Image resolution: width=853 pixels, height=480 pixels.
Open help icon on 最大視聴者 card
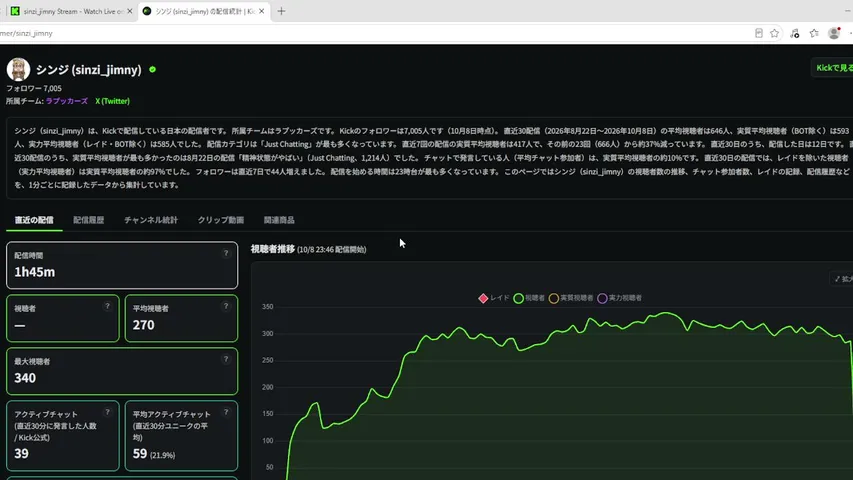pyautogui.click(x=226, y=359)
